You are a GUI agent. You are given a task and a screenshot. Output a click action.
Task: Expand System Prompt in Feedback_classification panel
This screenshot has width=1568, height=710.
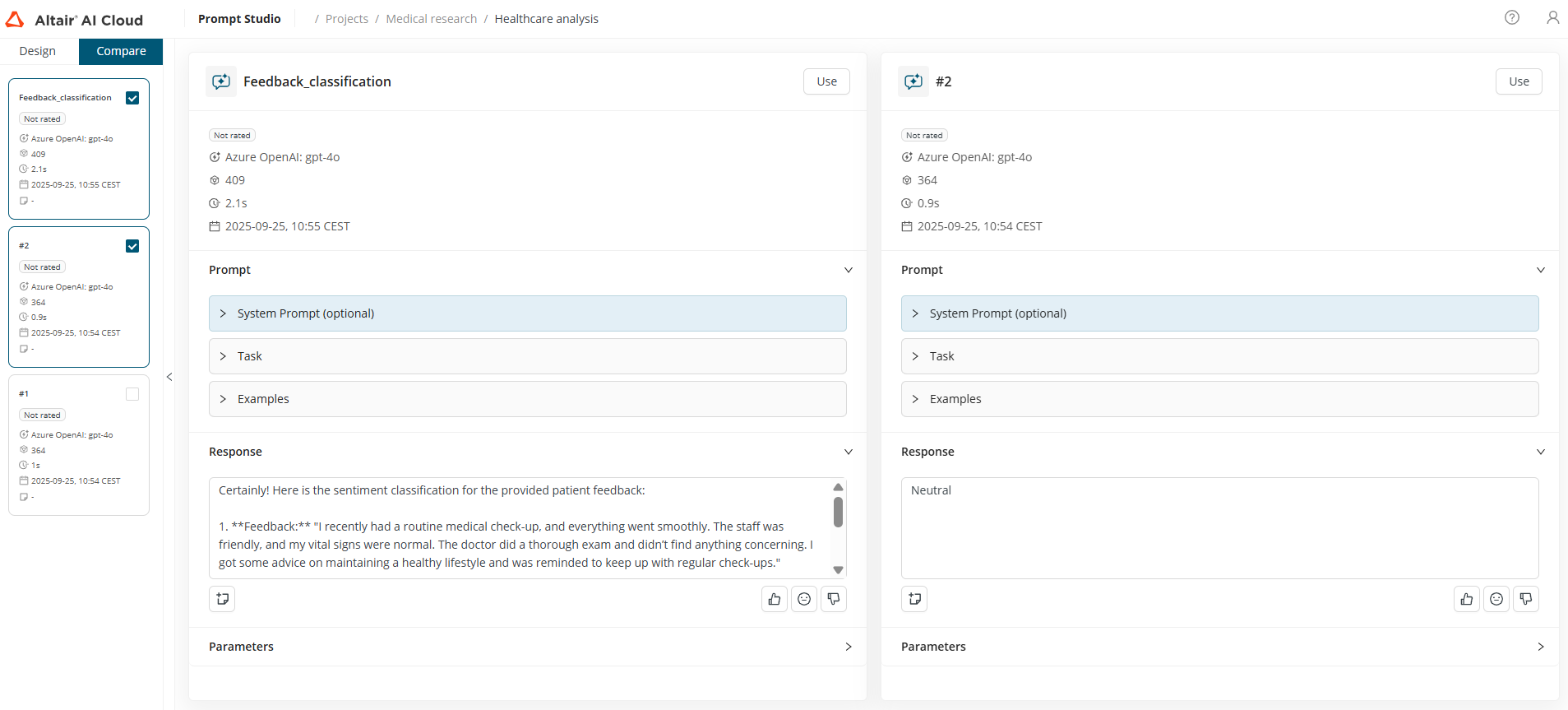click(x=527, y=313)
